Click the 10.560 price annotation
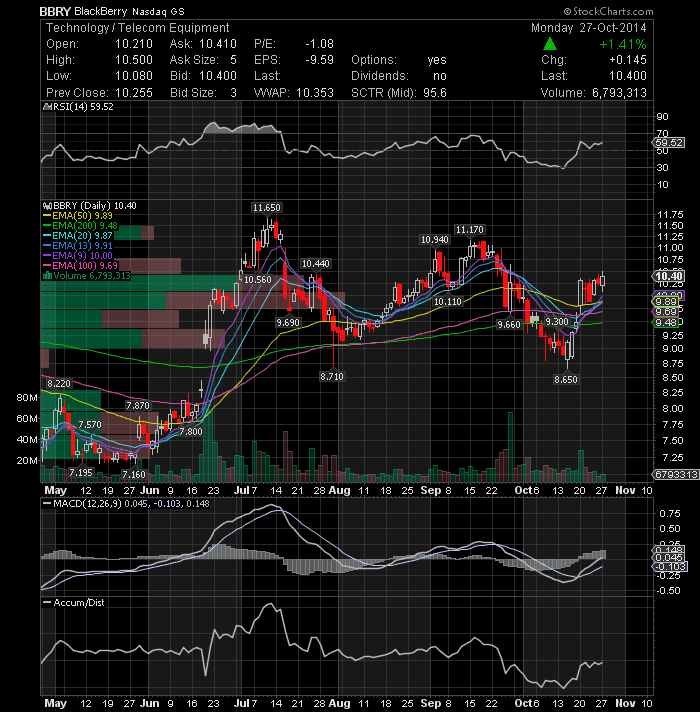 [258, 279]
